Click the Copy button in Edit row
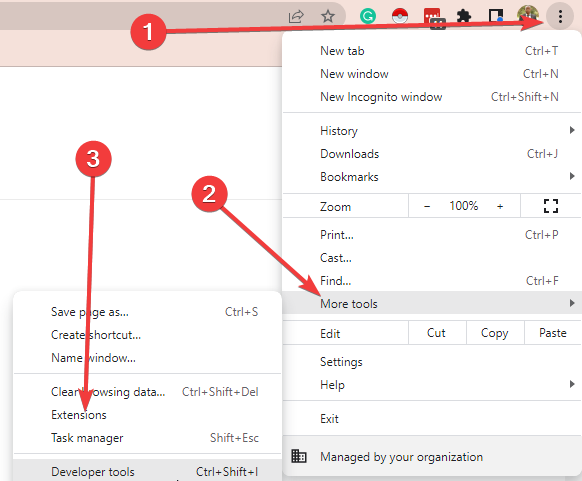 coord(495,333)
